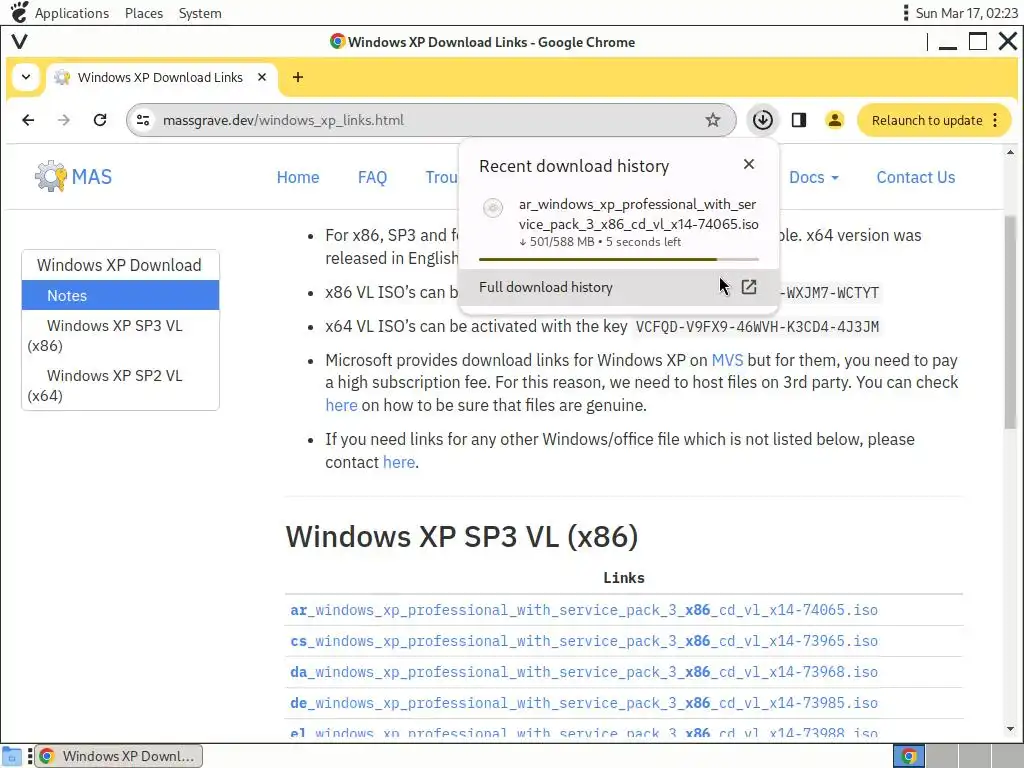Open the tab search dropdown arrow

[25, 77]
